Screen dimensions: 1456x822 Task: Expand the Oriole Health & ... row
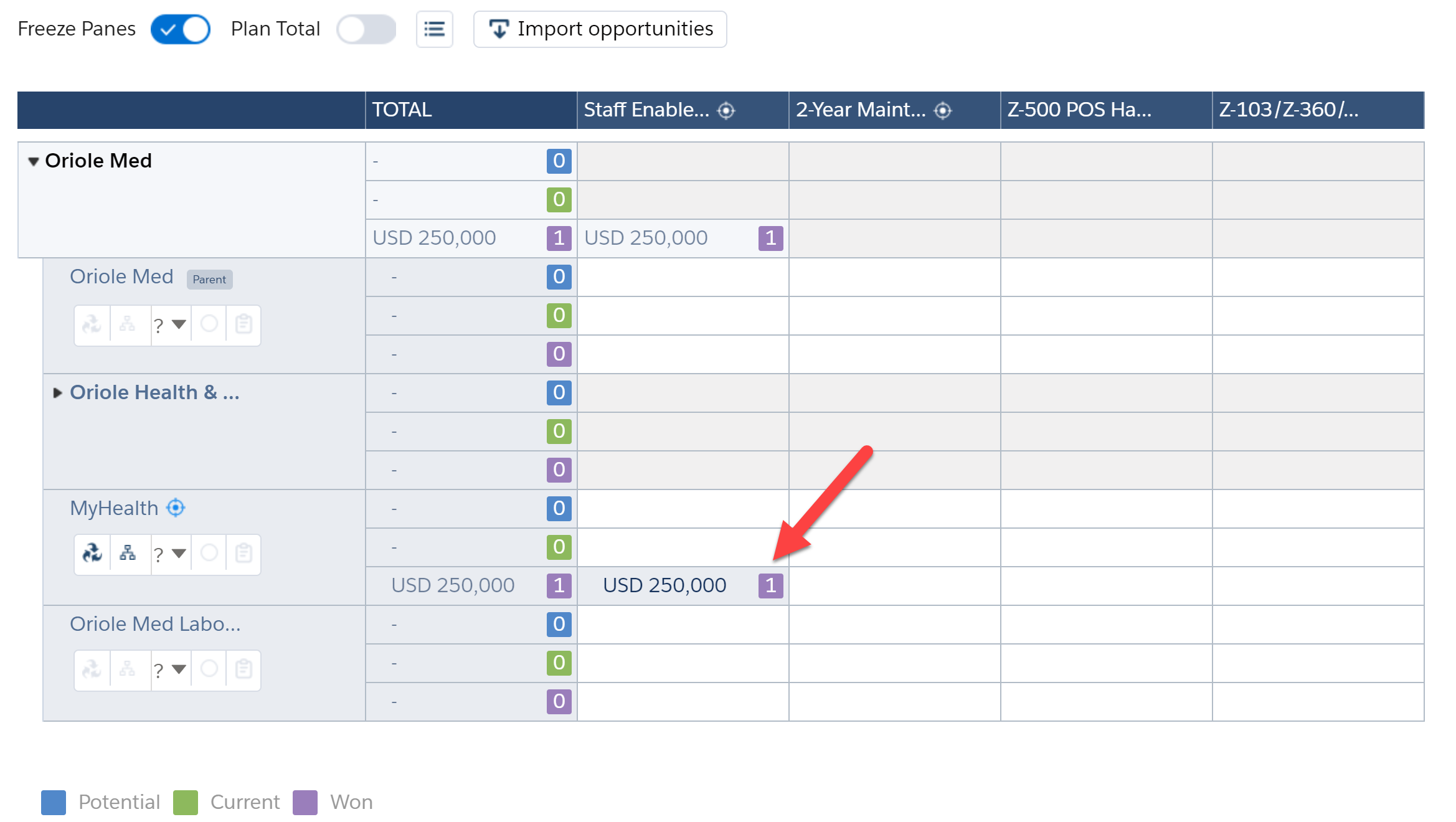(x=57, y=393)
